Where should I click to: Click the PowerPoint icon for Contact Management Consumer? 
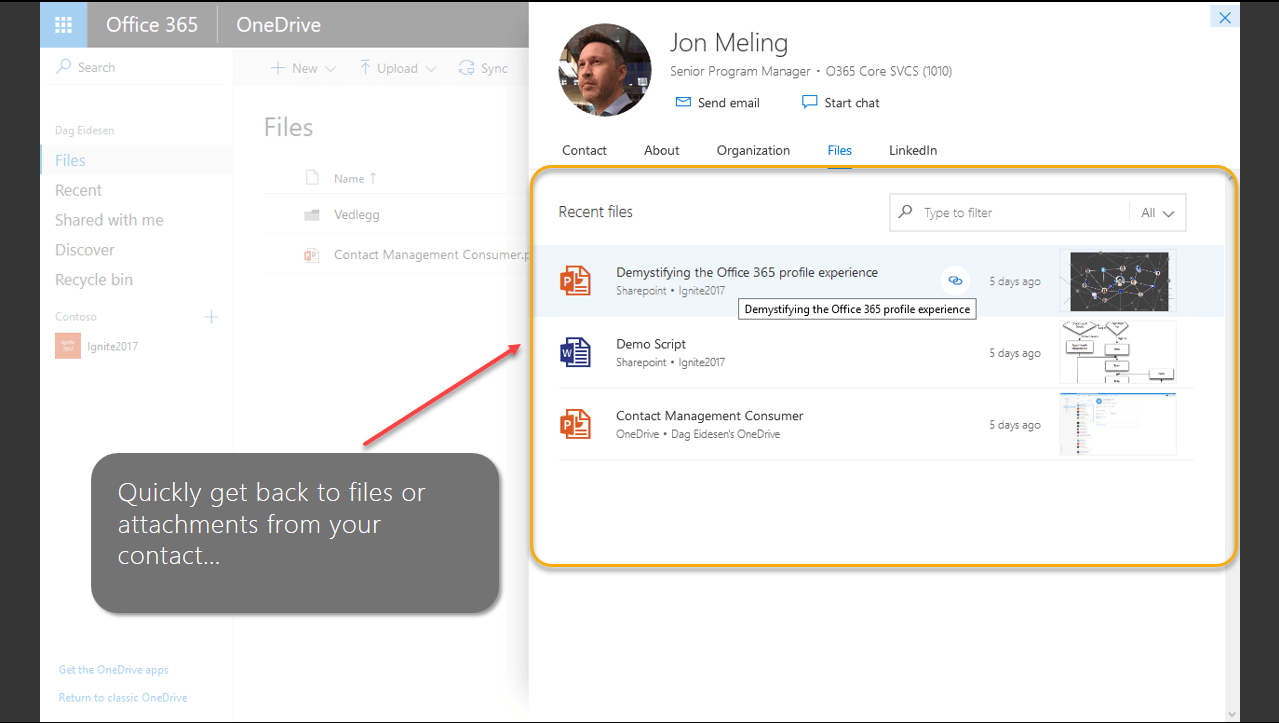point(576,424)
